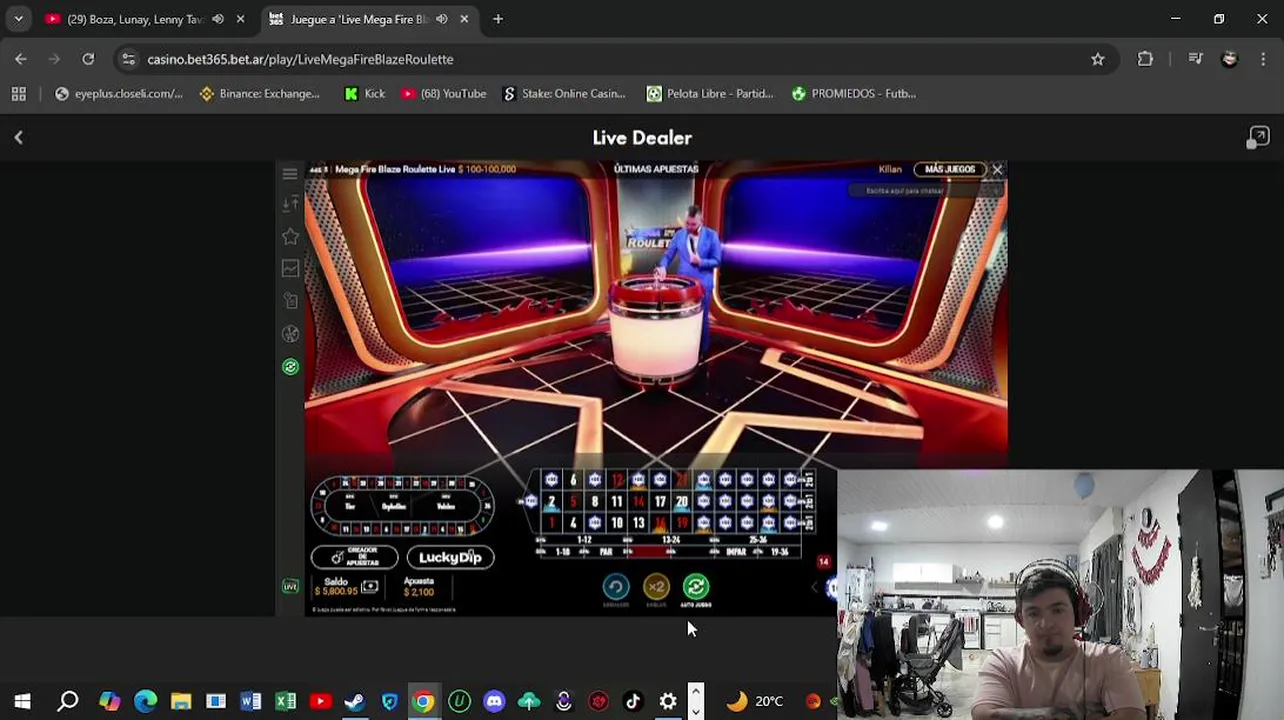Open the browser media control icon
The height and width of the screenshot is (720, 1284).
1195,59
